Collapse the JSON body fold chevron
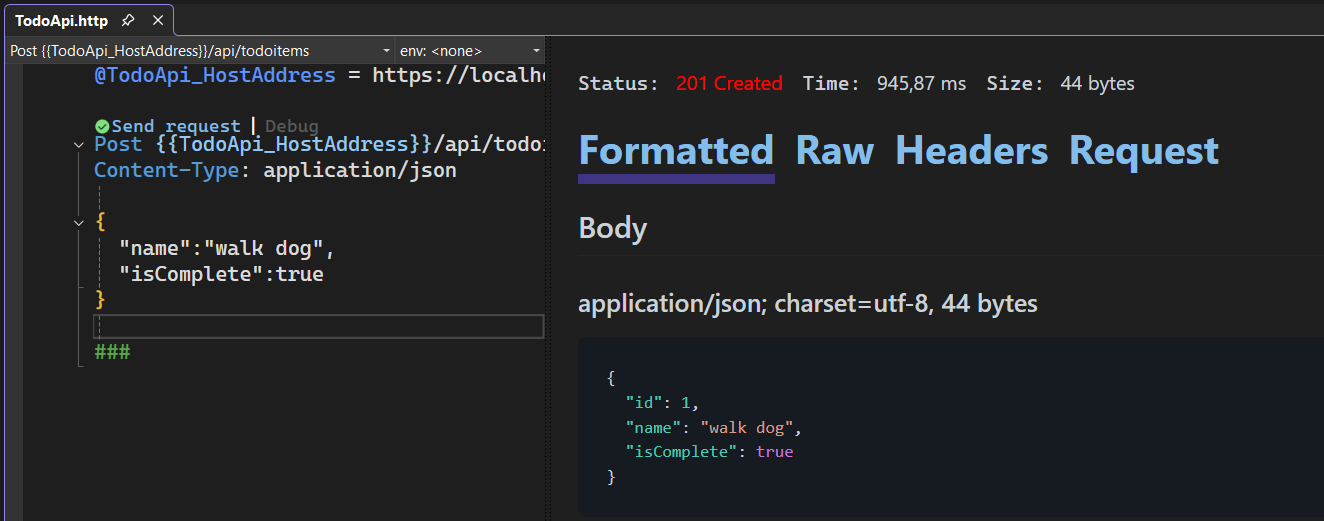 pos(80,223)
